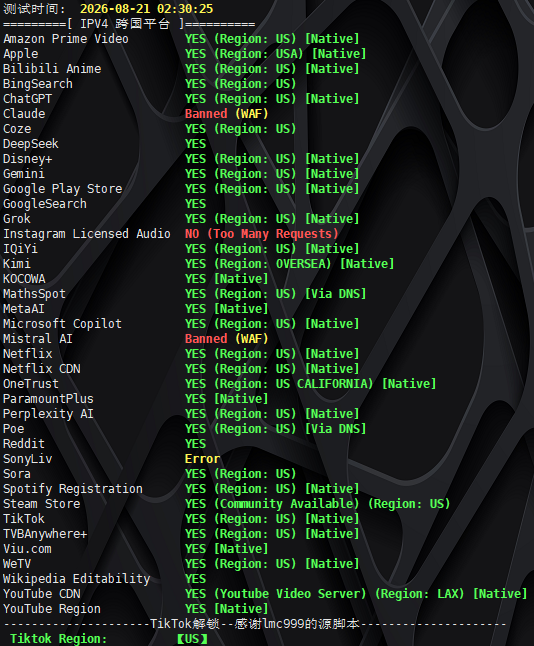Image resolution: width=534 pixels, height=646 pixels.
Task: Click the 'Spotify Registration' label
Action: (x=73, y=489)
